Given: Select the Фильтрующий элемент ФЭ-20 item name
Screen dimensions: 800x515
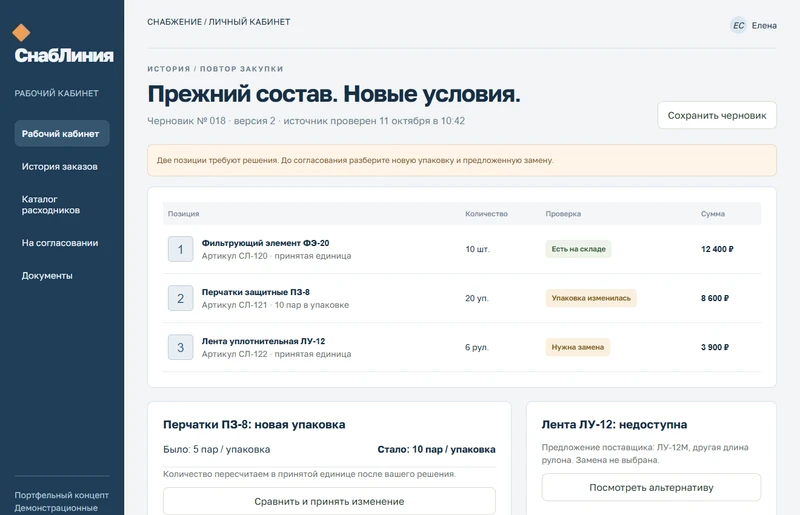Looking at the screenshot, I should tap(265, 243).
